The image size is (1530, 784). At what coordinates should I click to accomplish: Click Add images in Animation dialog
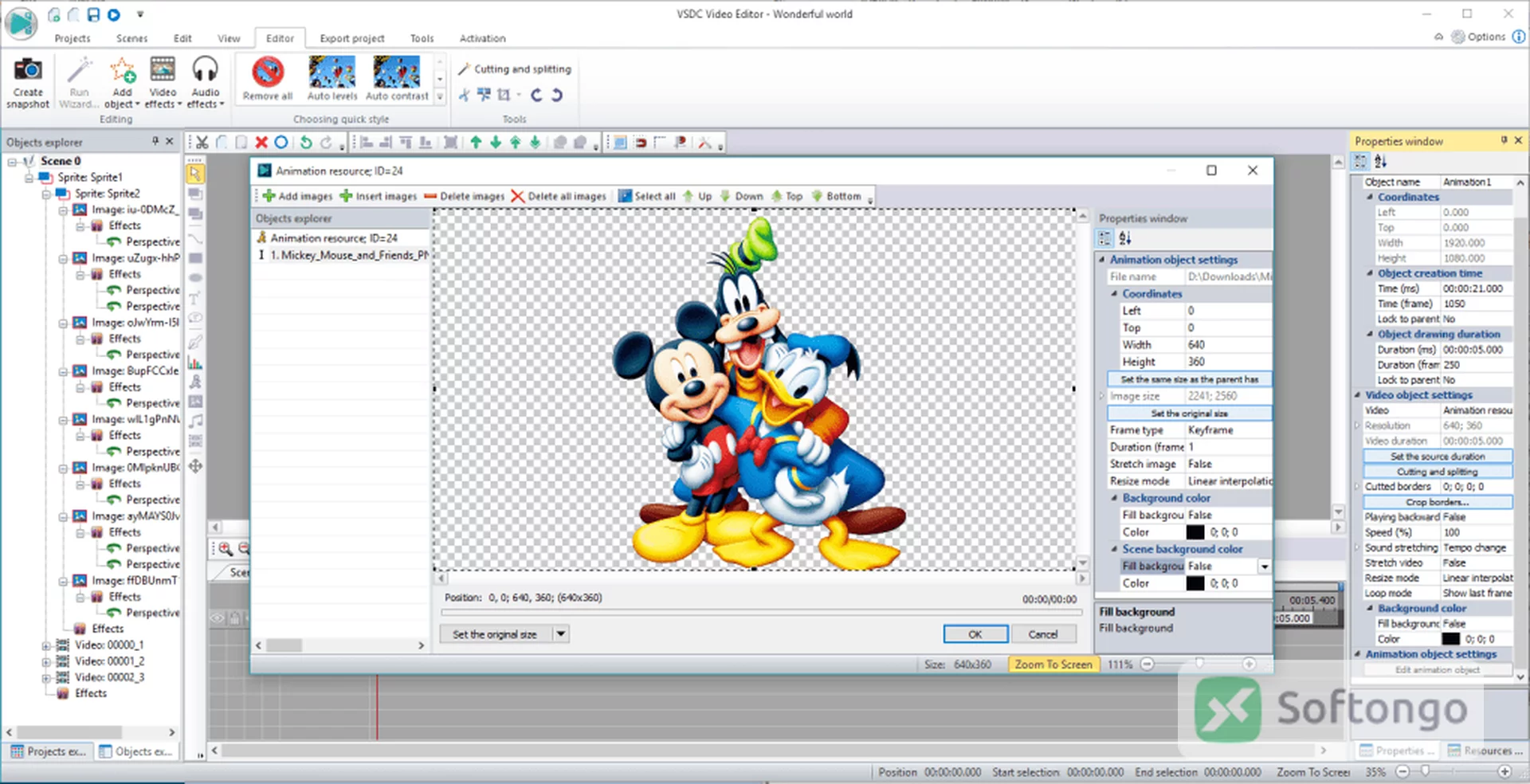[x=297, y=196]
